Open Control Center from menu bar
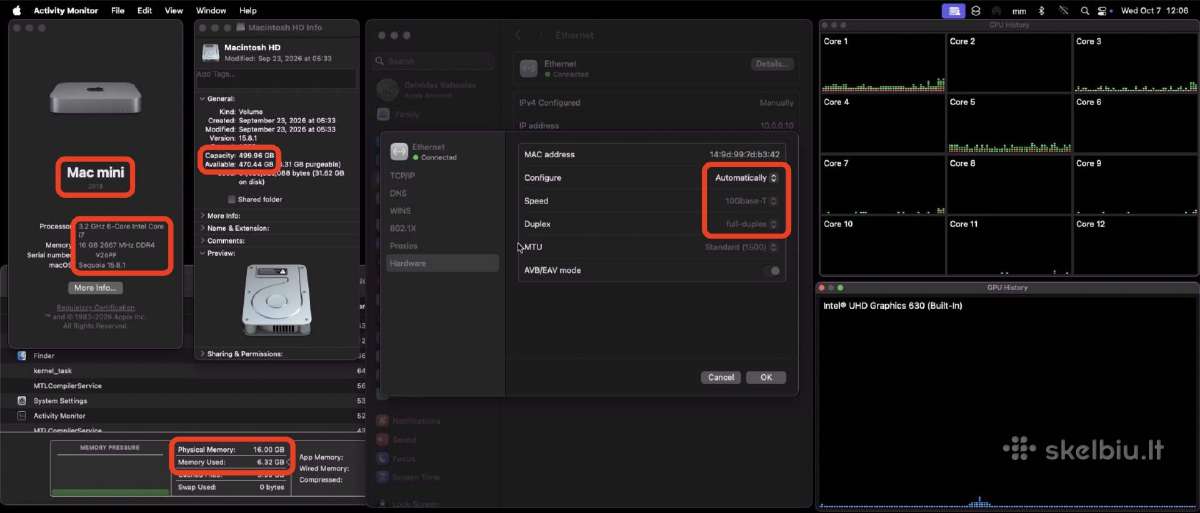This screenshot has width=1200, height=513. pos(1104,10)
